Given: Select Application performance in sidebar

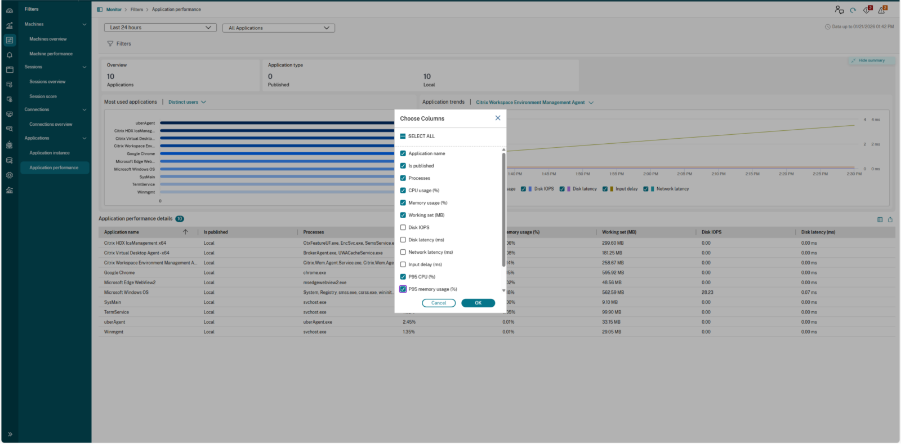Looking at the screenshot, I should 55,168.
